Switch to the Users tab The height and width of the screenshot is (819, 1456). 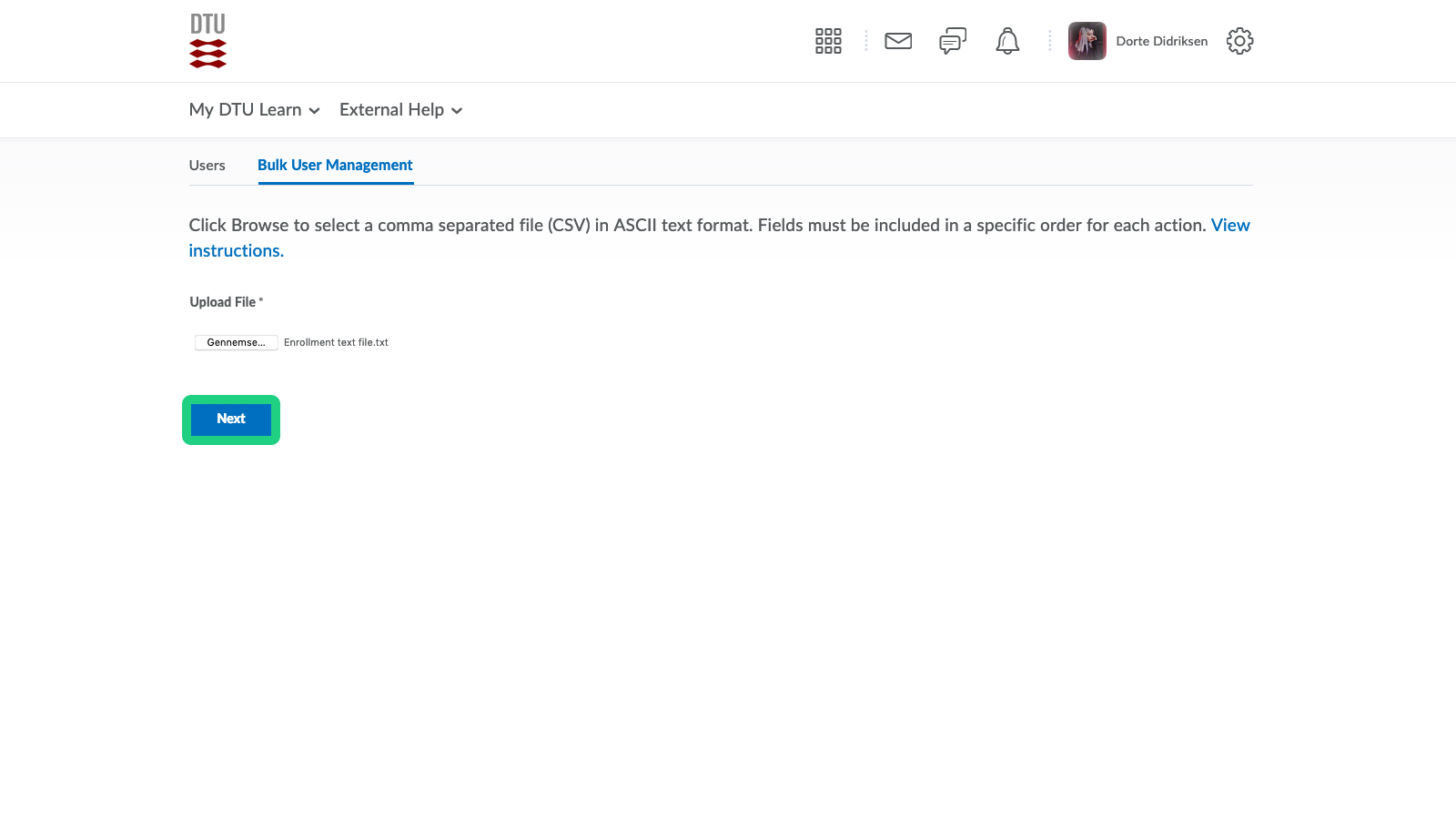(207, 166)
